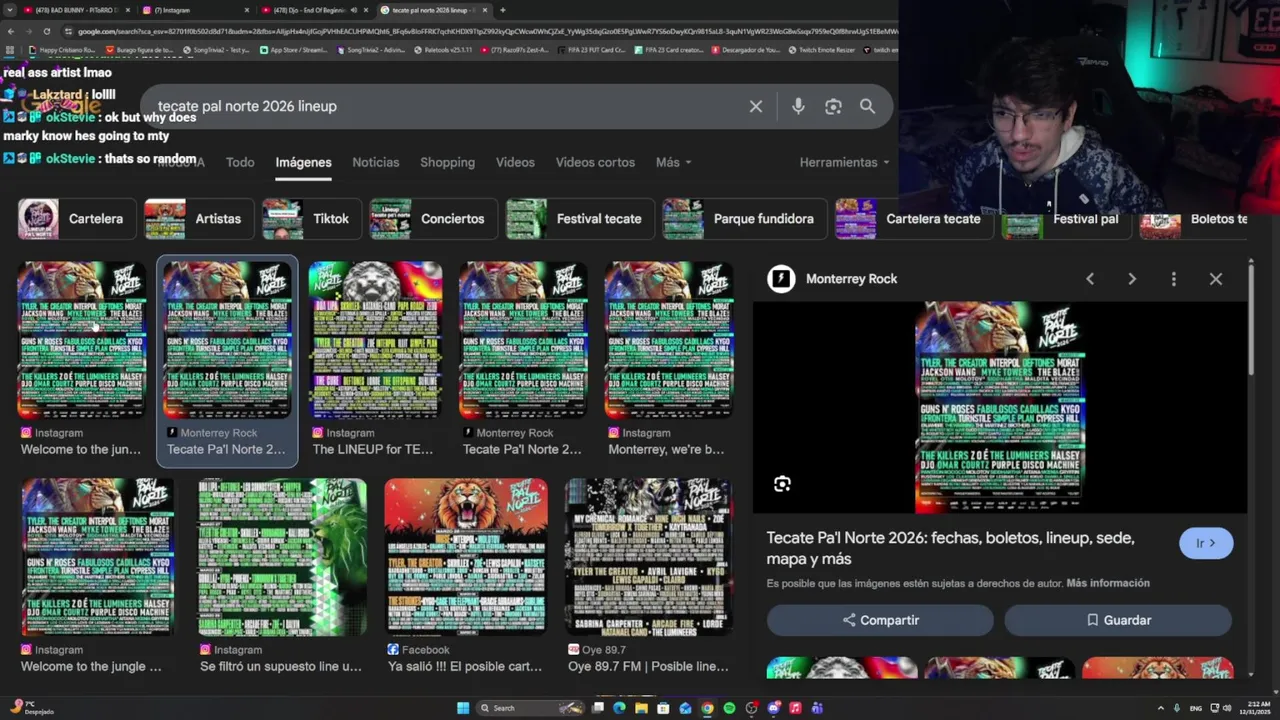Open the Más información link
Viewport: 1280px width, 720px height.
coord(1108,583)
